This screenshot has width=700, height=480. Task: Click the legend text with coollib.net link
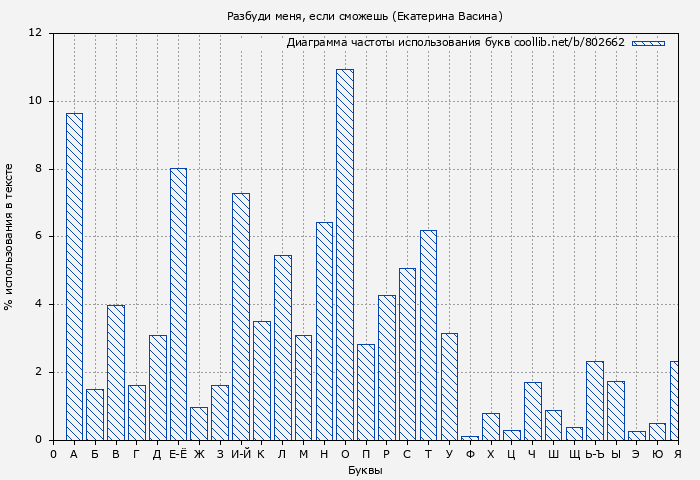455,43
